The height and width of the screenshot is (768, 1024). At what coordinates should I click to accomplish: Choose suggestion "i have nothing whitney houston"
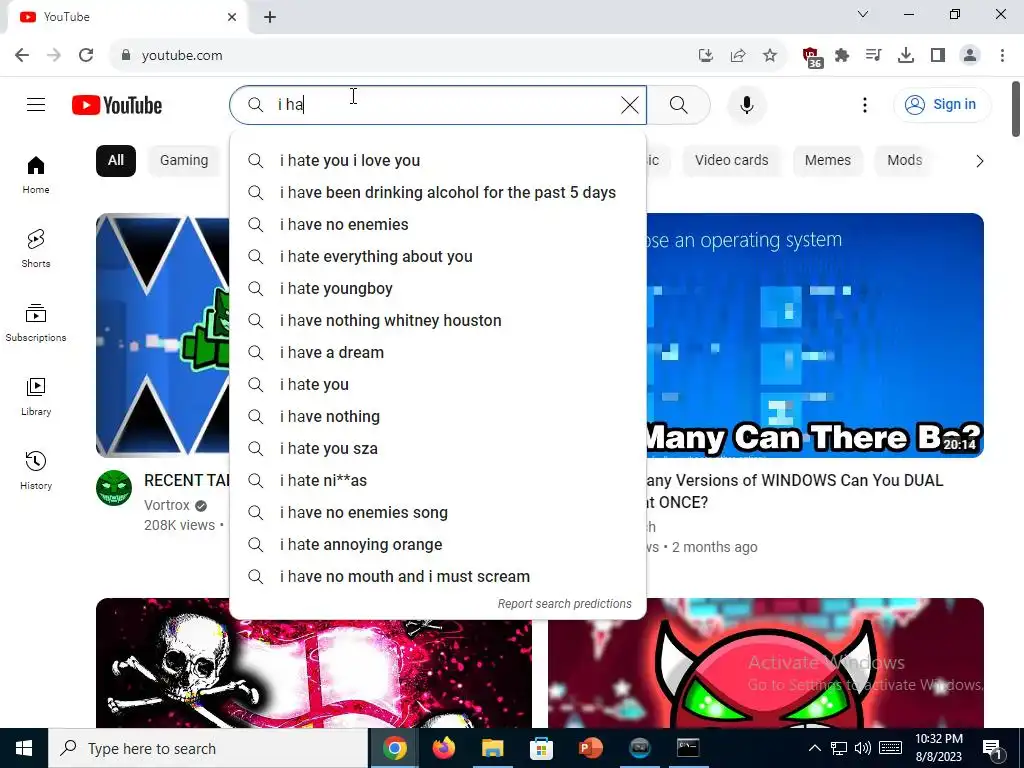(x=438, y=321)
